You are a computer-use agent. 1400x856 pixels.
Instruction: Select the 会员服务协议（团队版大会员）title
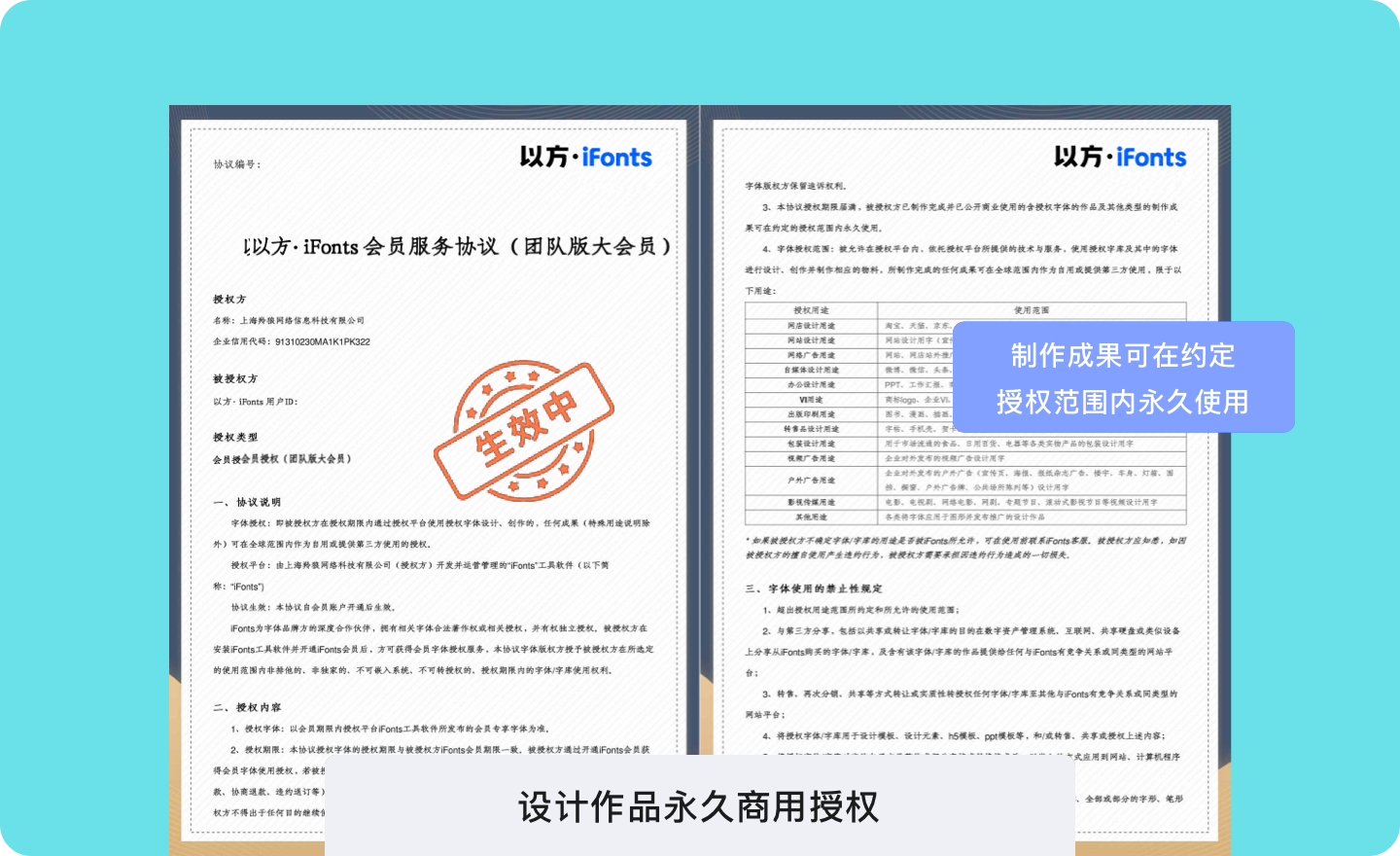(458, 246)
